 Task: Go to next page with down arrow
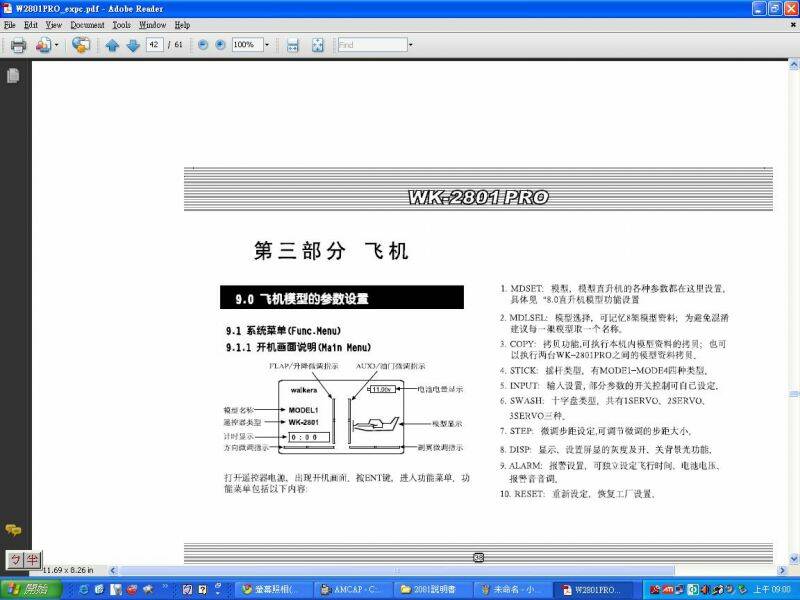coord(133,45)
